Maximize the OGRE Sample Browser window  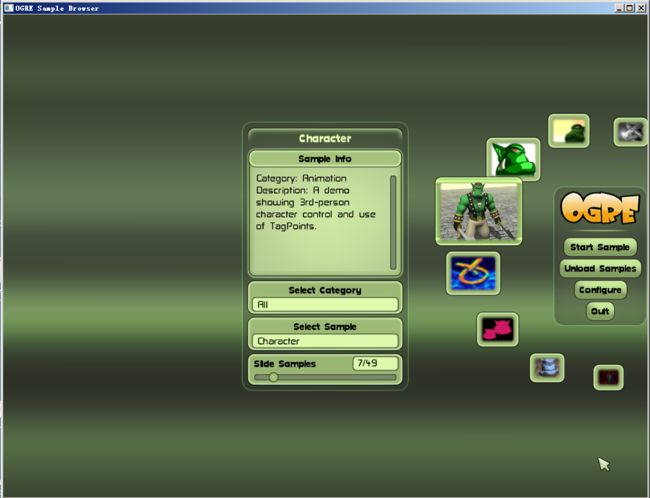point(629,8)
